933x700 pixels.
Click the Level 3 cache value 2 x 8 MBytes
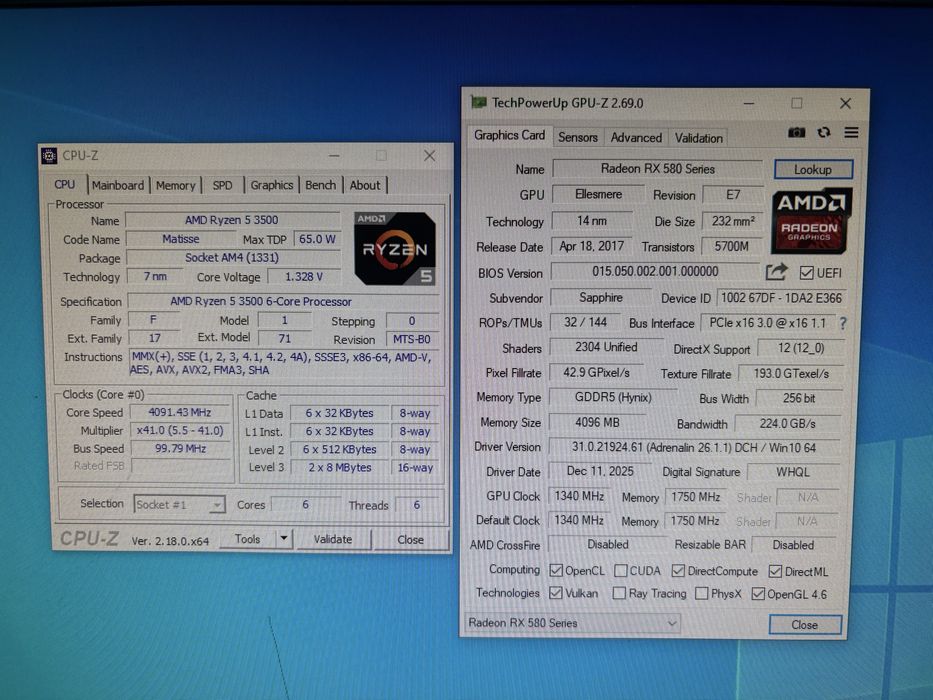coord(340,468)
